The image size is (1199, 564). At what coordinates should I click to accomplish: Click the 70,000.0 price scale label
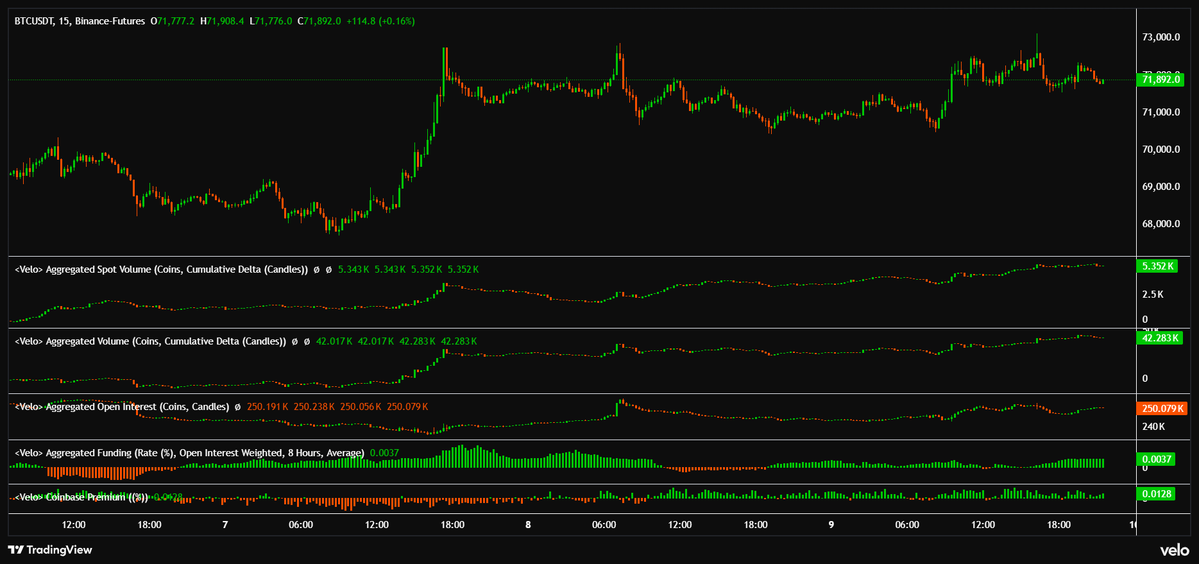(1162, 150)
